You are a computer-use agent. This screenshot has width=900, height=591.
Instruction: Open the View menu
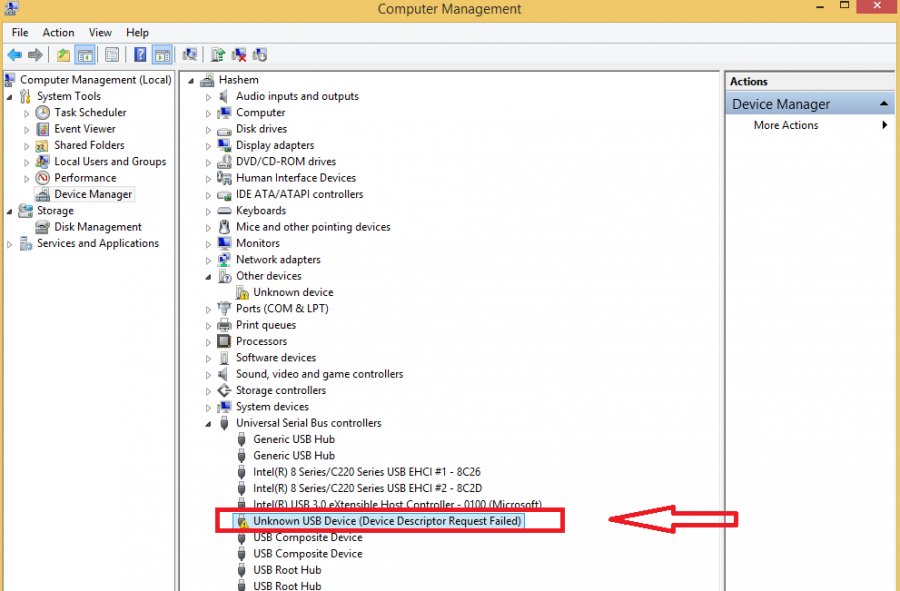point(100,33)
